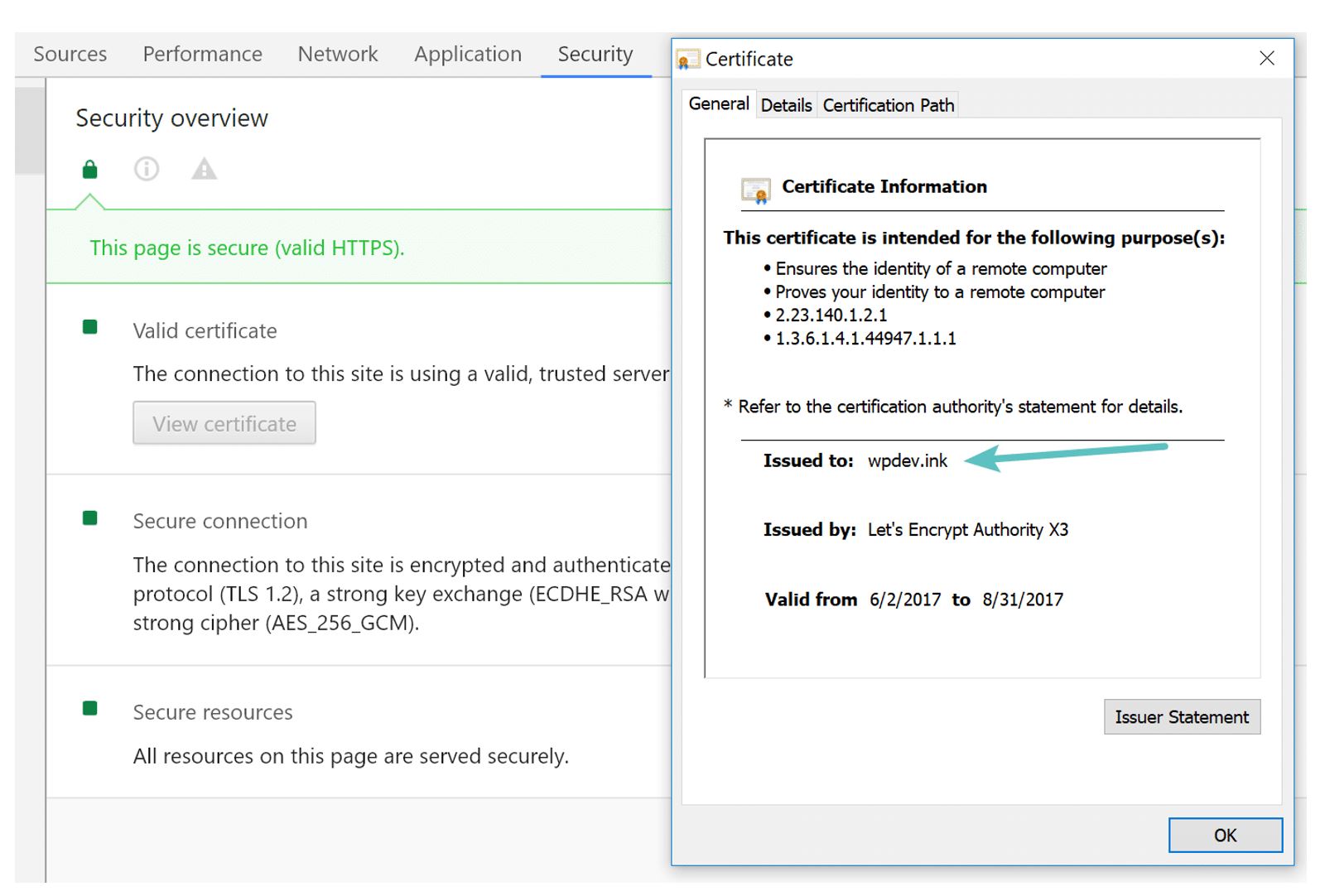Open the Certification Path tab

(887, 104)
